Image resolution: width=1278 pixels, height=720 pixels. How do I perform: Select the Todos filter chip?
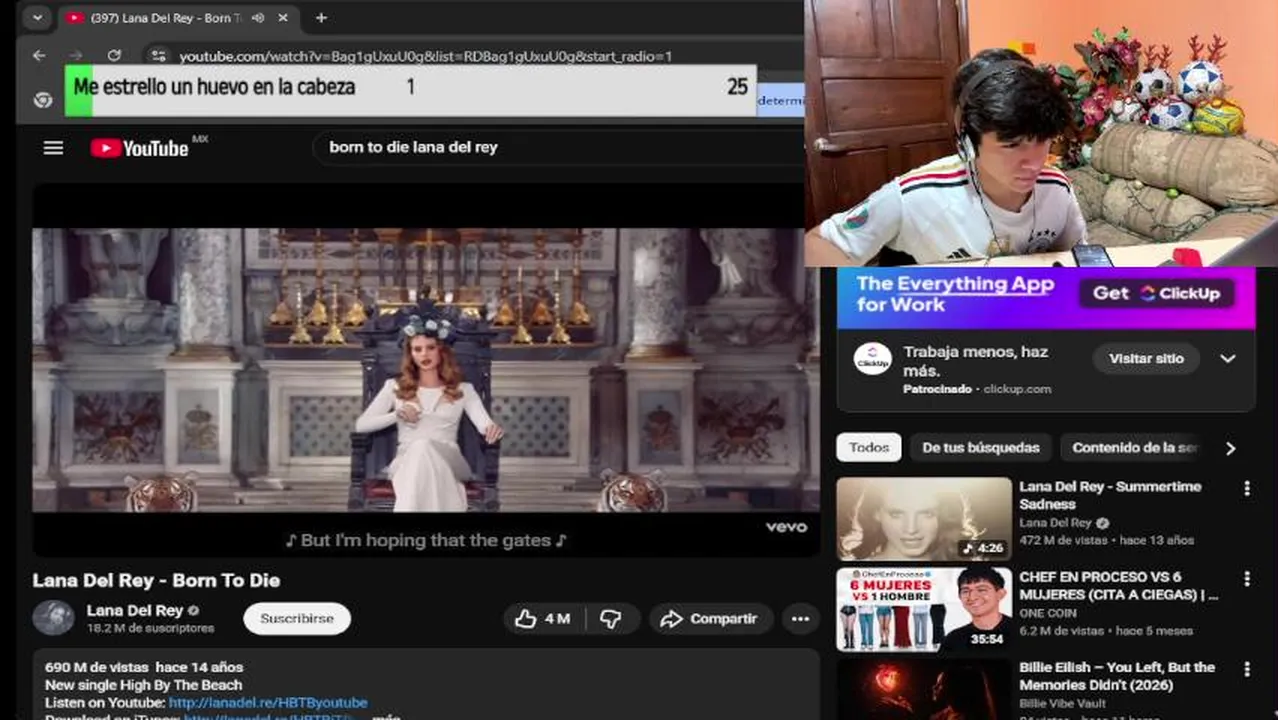[868, 448]
